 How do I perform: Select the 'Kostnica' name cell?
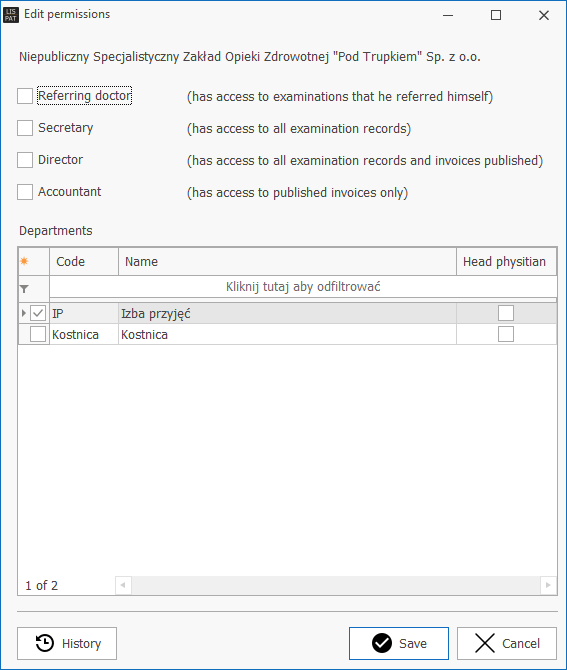coord(287,334)
